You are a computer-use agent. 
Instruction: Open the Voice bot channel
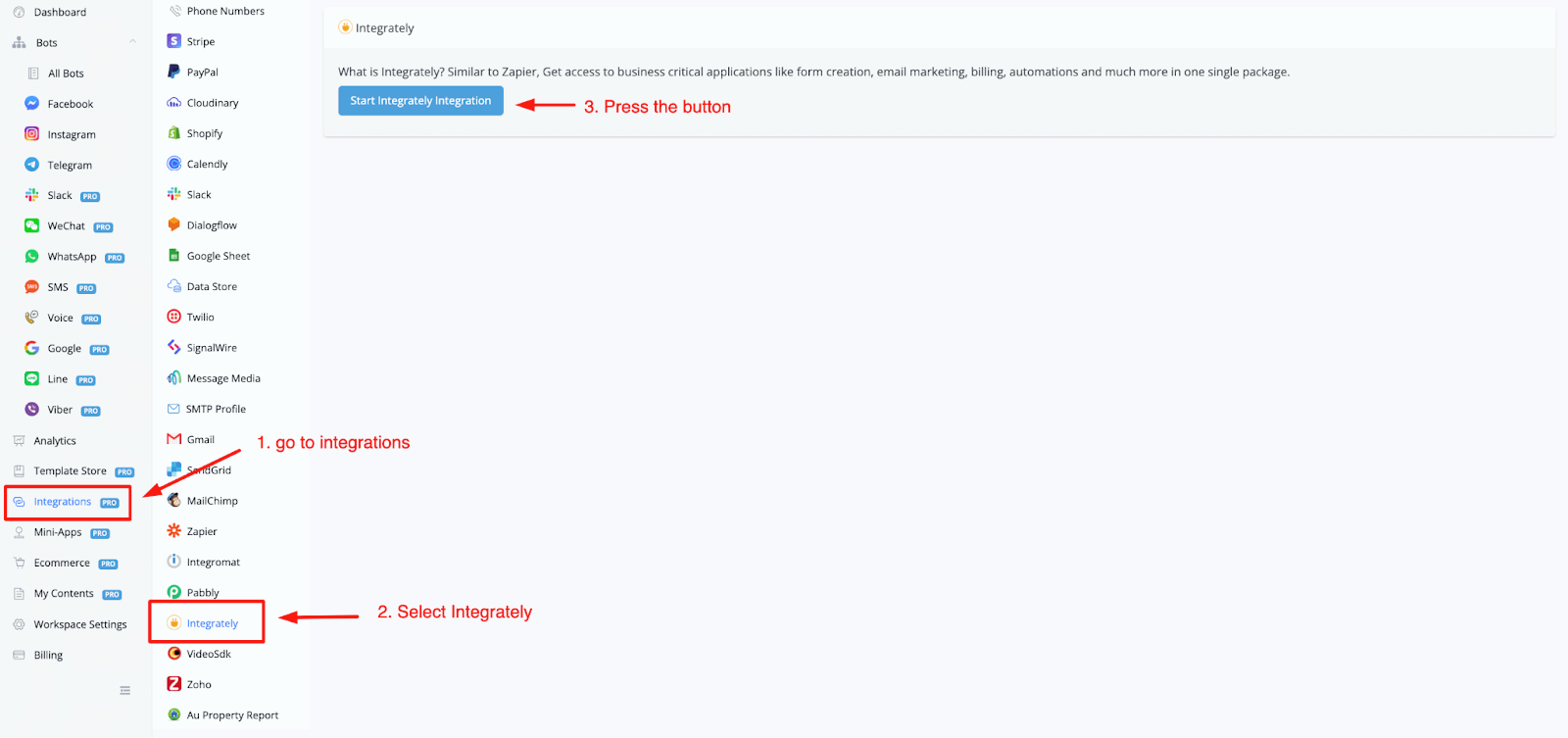click(63, 318)
